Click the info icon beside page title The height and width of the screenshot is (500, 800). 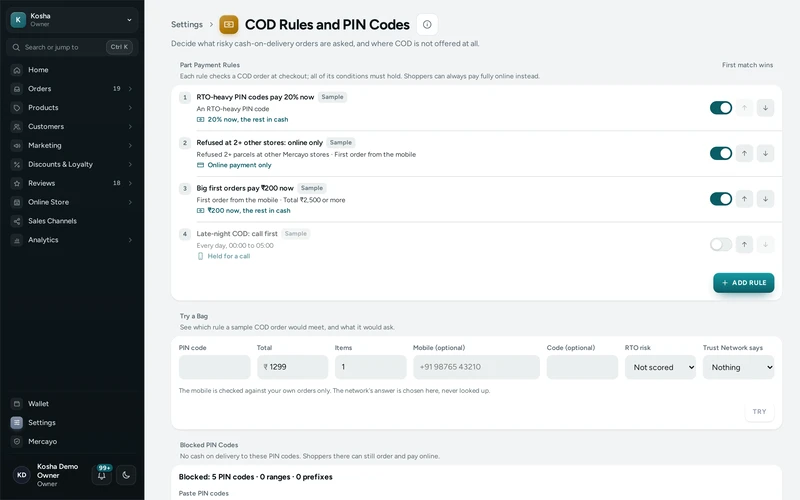pos(427,24)
